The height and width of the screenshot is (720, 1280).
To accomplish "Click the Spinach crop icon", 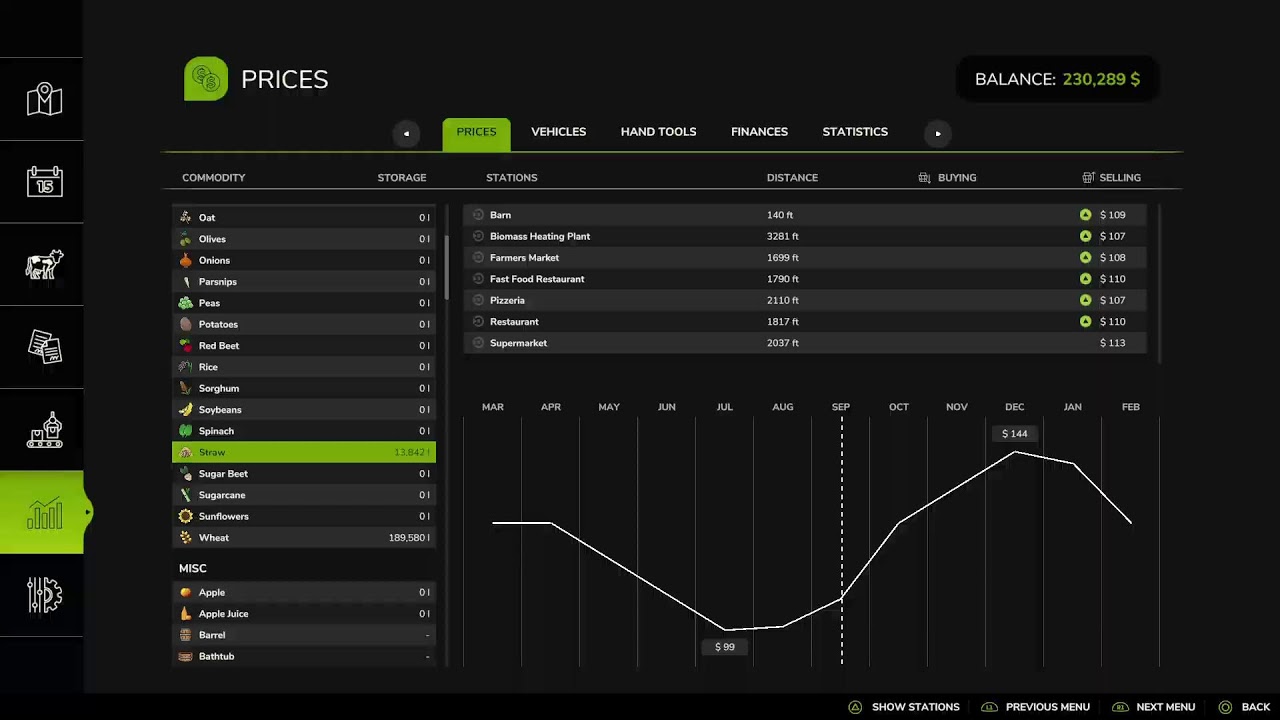I will point(185,431).
